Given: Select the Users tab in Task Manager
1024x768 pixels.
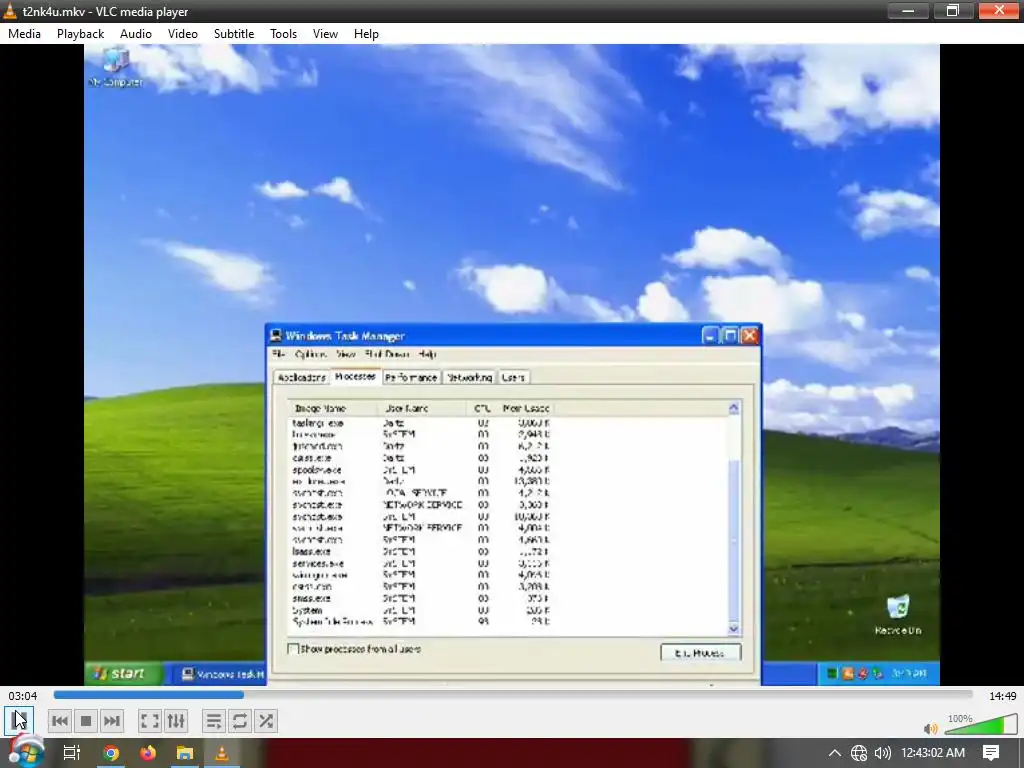Looking at the screenshot, I should [x=513, y=377].
